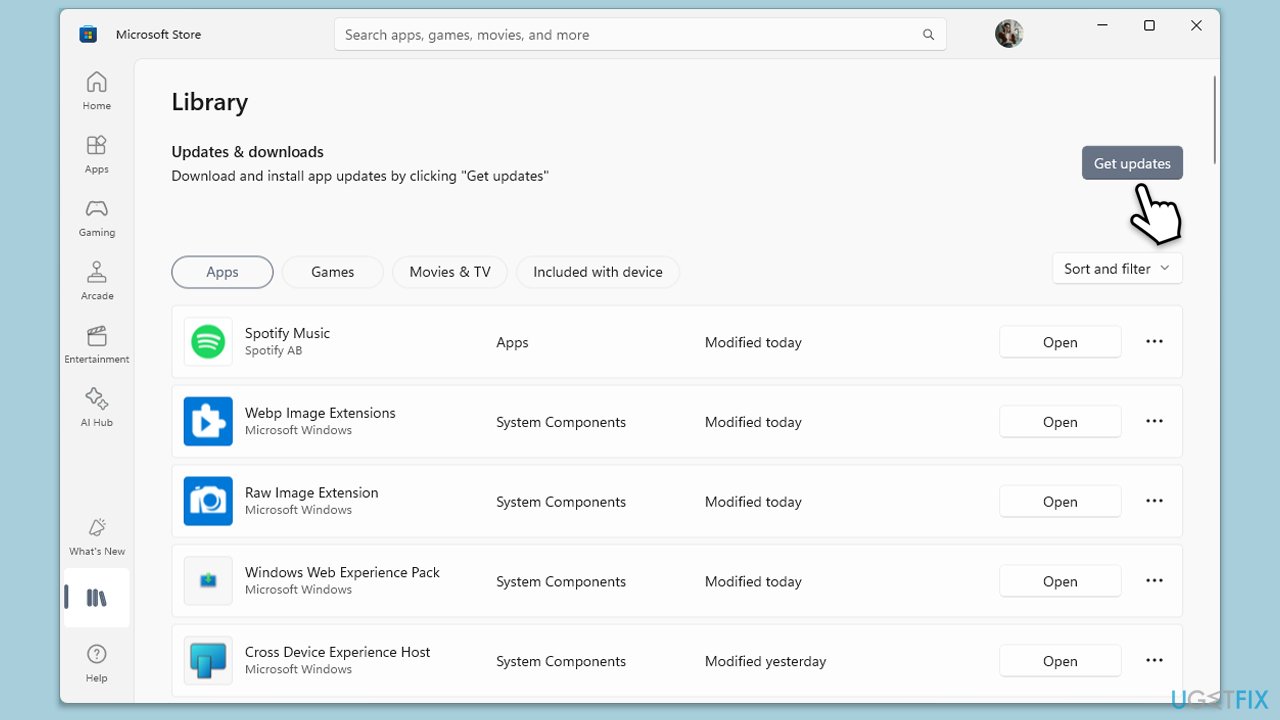Select the Apps filter tab
Screen dimensions: 1280x720
pos(222,272)
